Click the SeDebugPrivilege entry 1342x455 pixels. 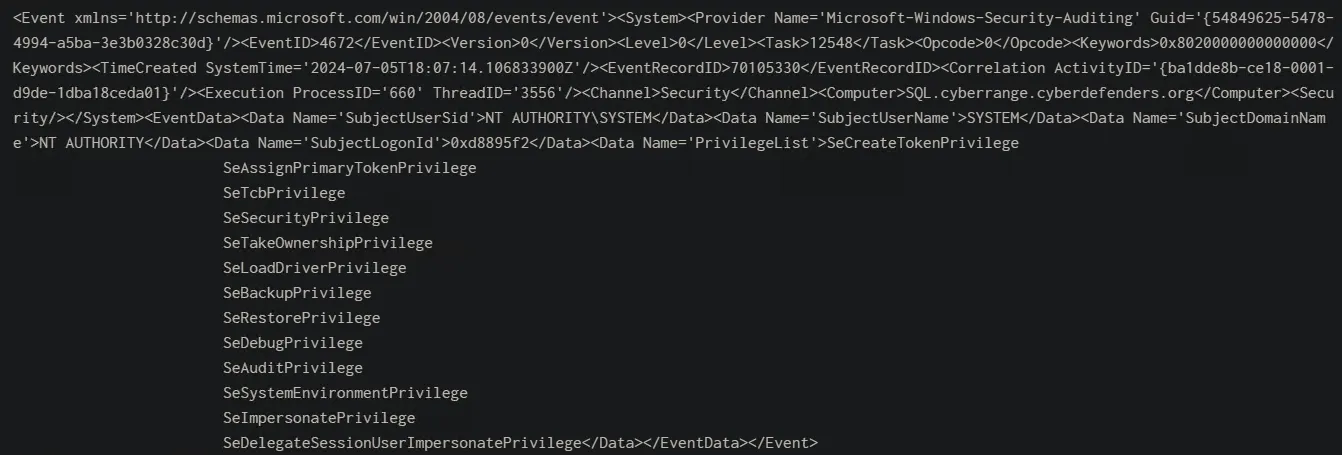pyautogui.click(x=293, y=343)
